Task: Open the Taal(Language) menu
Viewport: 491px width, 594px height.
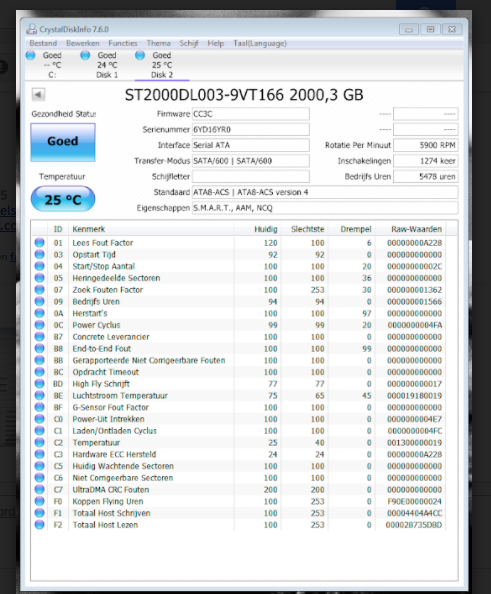Action: pyautogui.click(x=260, y=43)
